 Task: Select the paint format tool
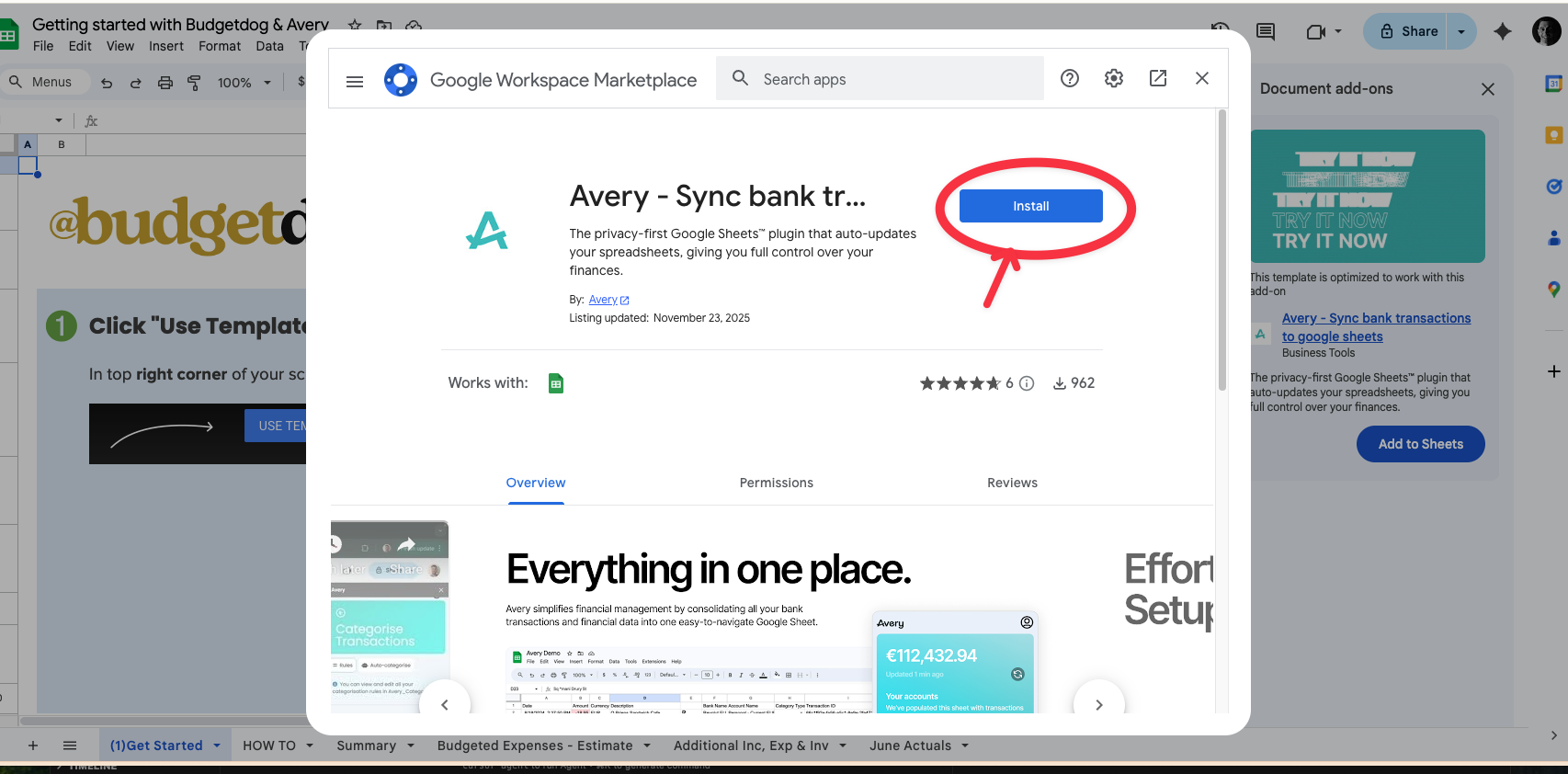click(194, 83)
